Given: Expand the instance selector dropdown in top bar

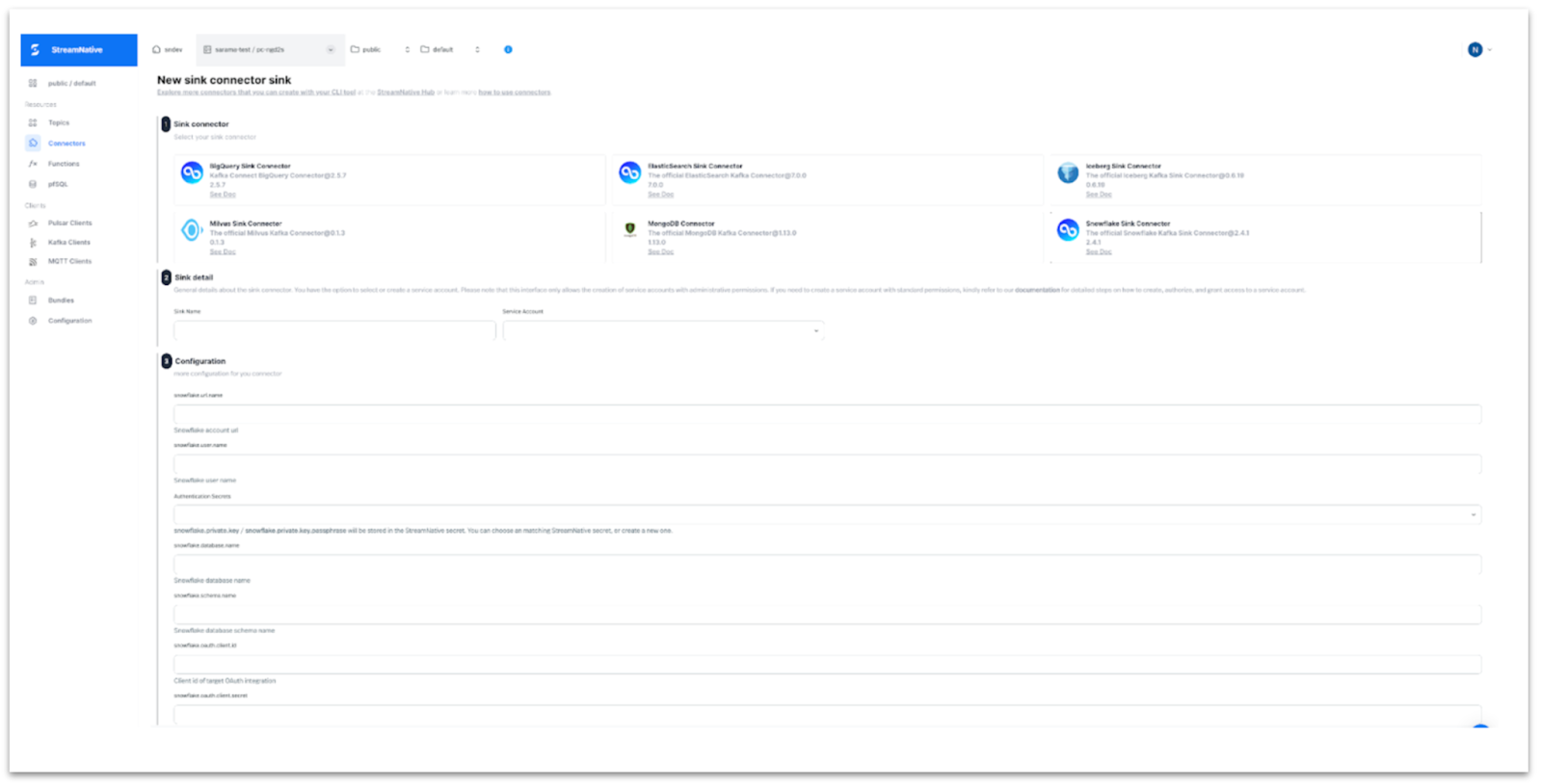Looking at the screenshot, I should 270,49.
